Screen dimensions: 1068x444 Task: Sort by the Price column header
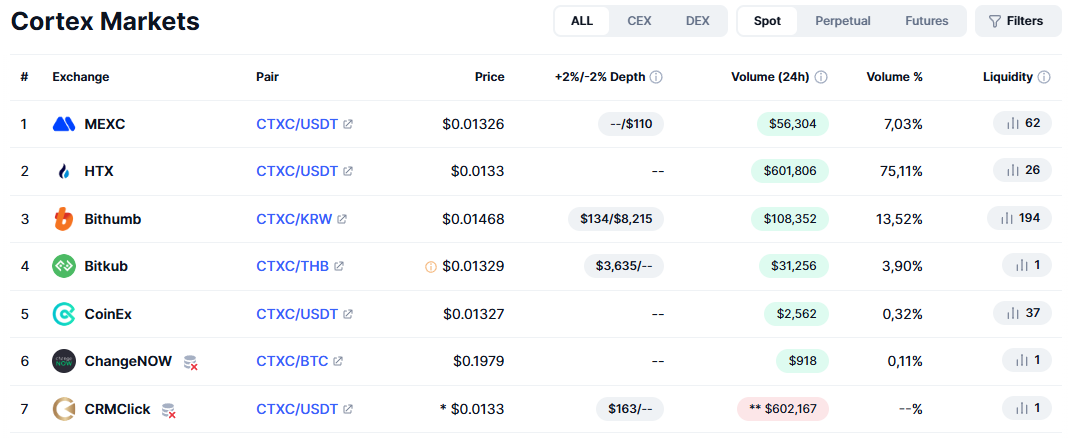(x=490, y=77)
